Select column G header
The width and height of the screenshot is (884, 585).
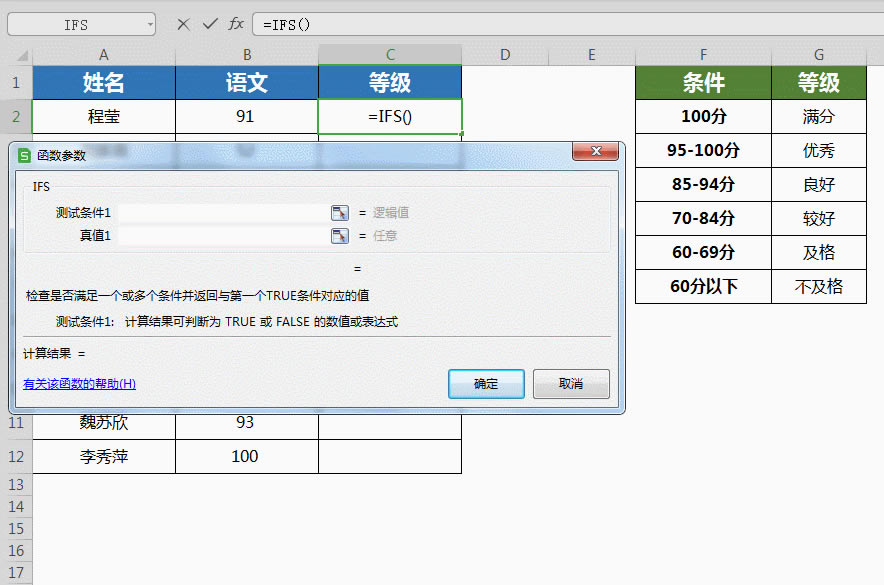coord(819,55)
